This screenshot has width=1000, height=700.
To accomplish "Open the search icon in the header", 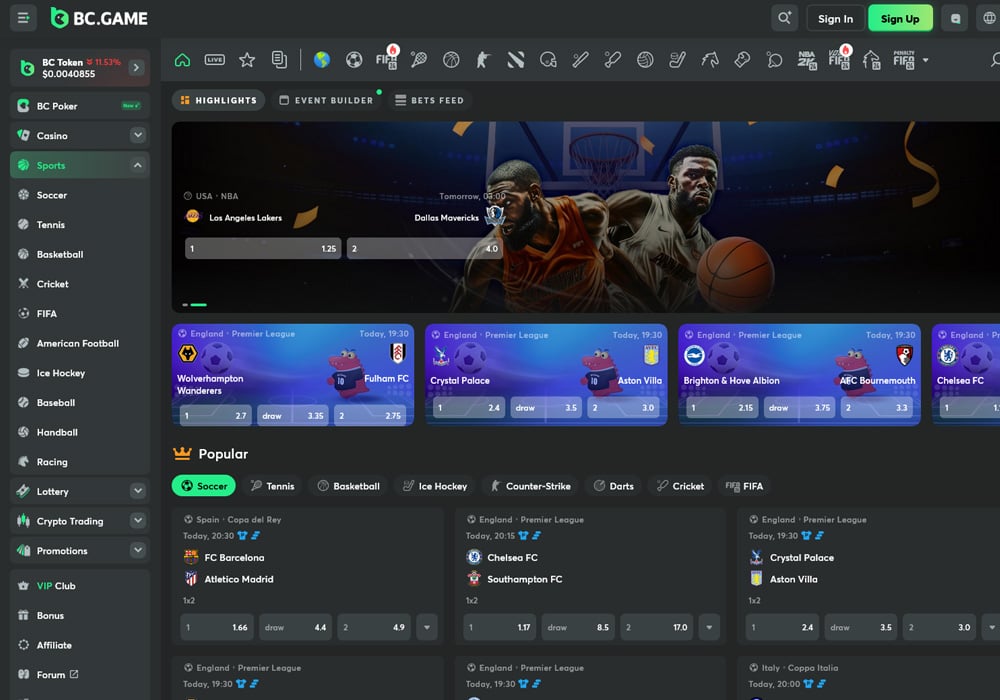I will click(x=783, y=18).
